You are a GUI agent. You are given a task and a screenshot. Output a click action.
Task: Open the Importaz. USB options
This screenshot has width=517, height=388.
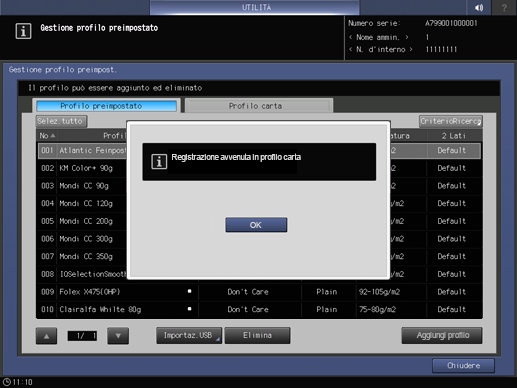(189, 335)
